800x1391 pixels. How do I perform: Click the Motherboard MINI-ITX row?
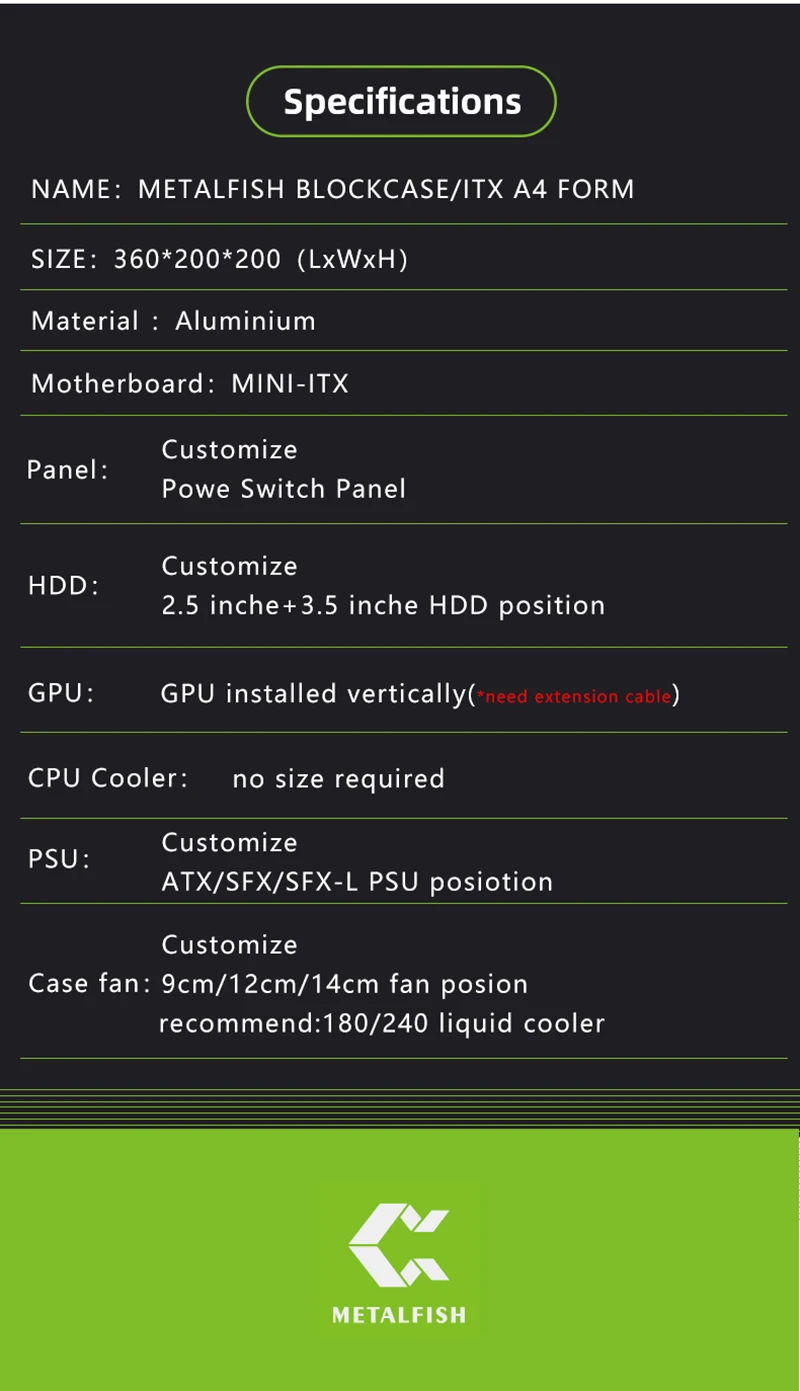point(190,384)
